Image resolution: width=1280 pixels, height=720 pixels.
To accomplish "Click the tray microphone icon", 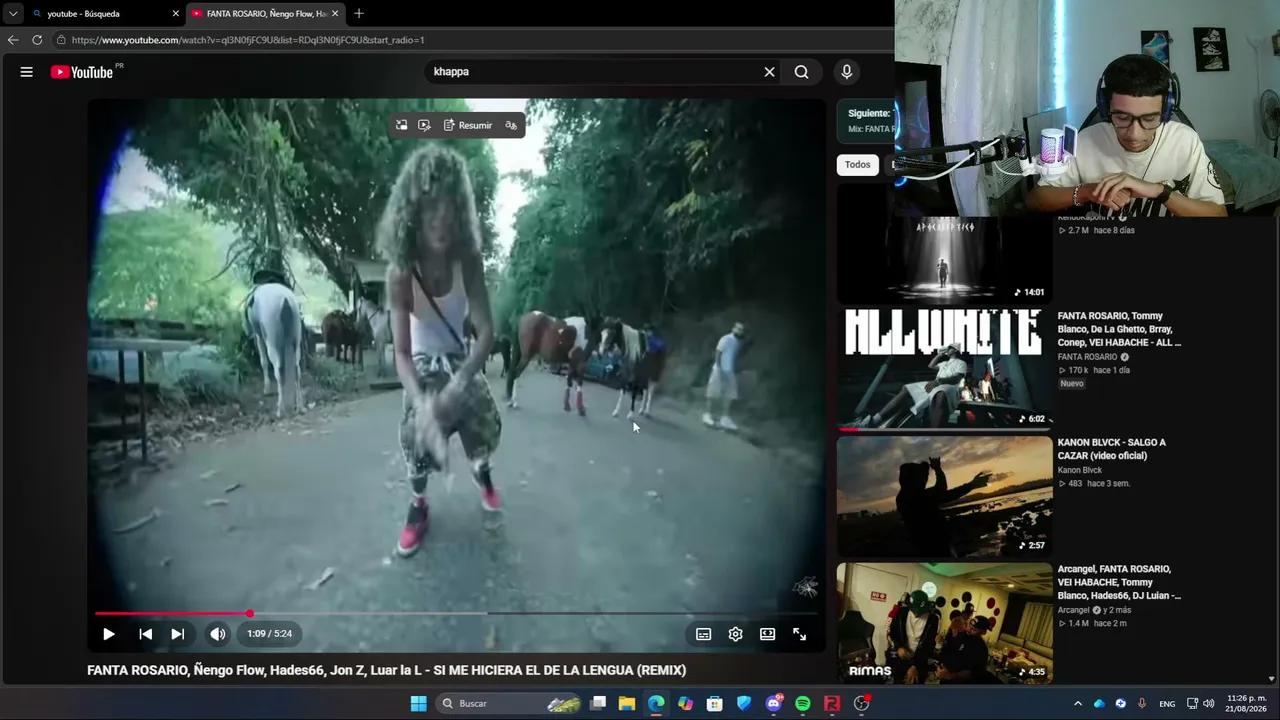I will click(x=1142, y=704).
